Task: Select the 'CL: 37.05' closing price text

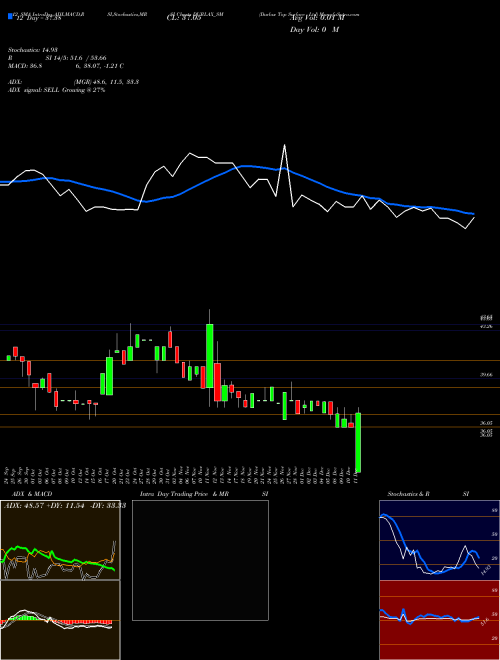Action: click(x=184, y=19)
